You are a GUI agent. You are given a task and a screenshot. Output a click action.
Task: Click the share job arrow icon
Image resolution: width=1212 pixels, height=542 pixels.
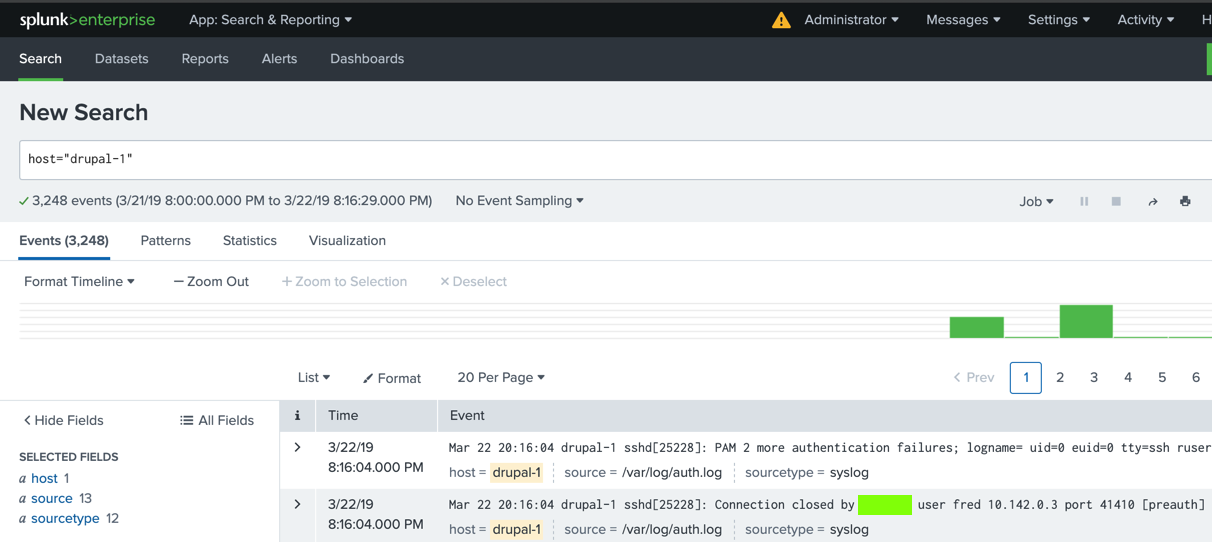click(x=1152, y=201)
